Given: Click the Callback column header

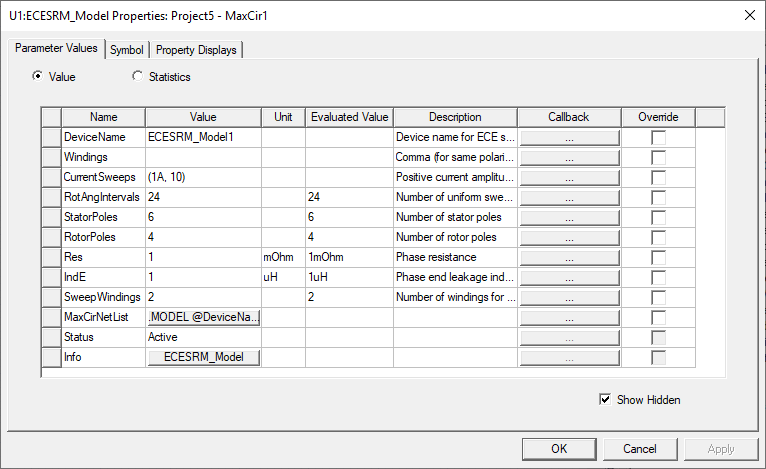Looking at the screenshot, I should tap(569, 117).
